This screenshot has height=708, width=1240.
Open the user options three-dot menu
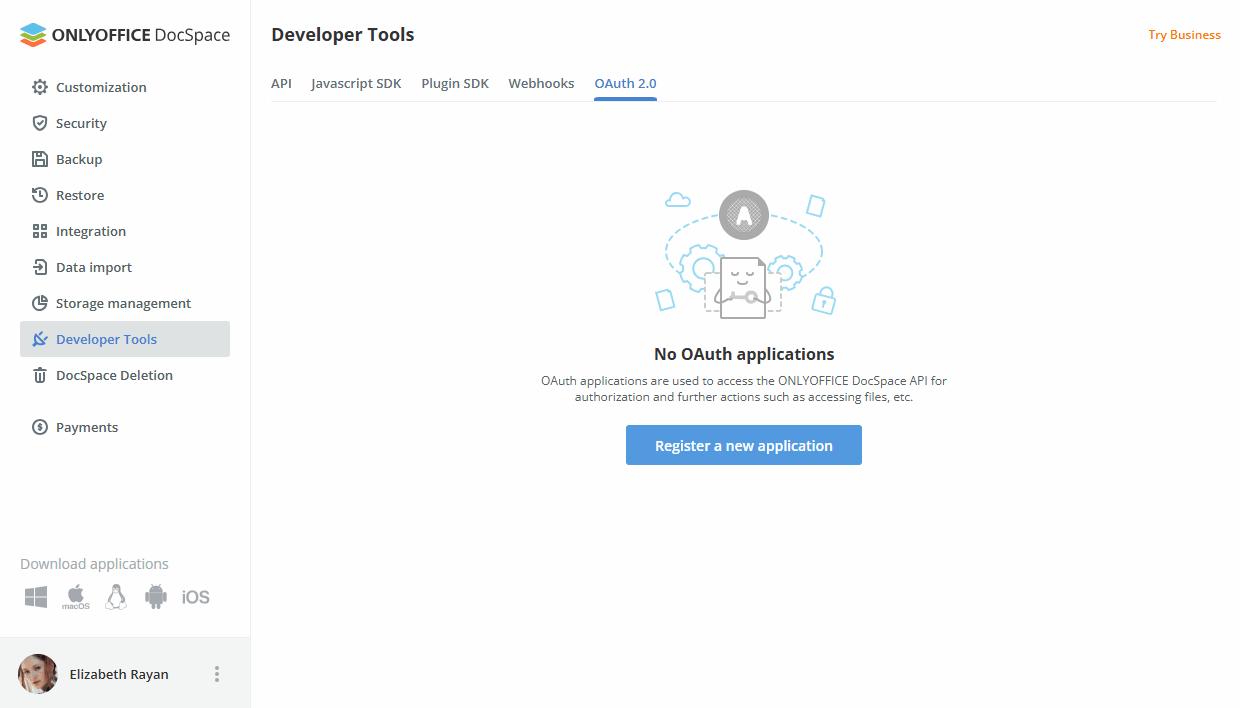[x=217, y=674]
